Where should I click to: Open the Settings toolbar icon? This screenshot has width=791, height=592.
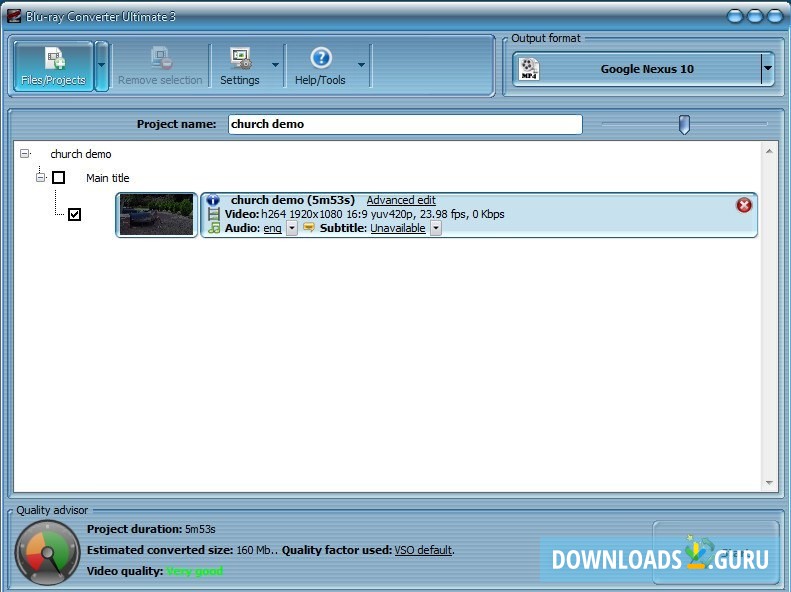tap(240, 58)
